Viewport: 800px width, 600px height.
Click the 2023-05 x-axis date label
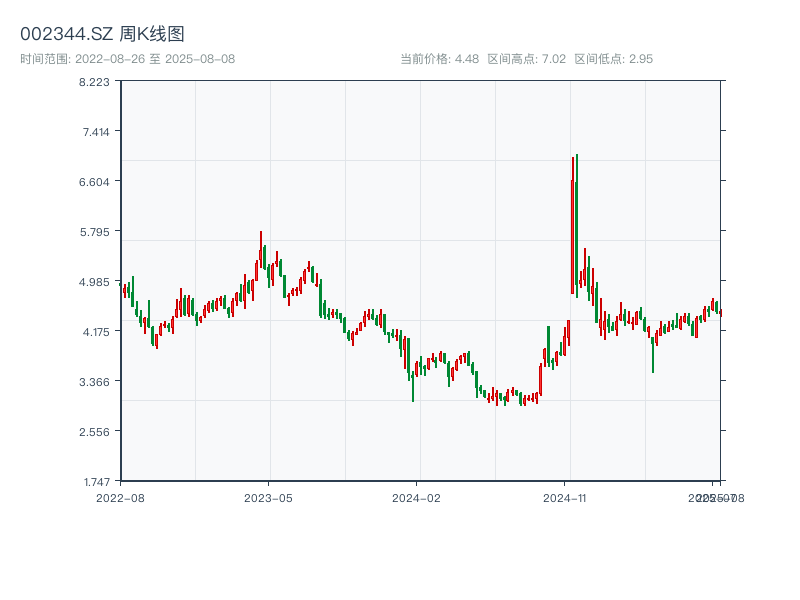[269, 497]
